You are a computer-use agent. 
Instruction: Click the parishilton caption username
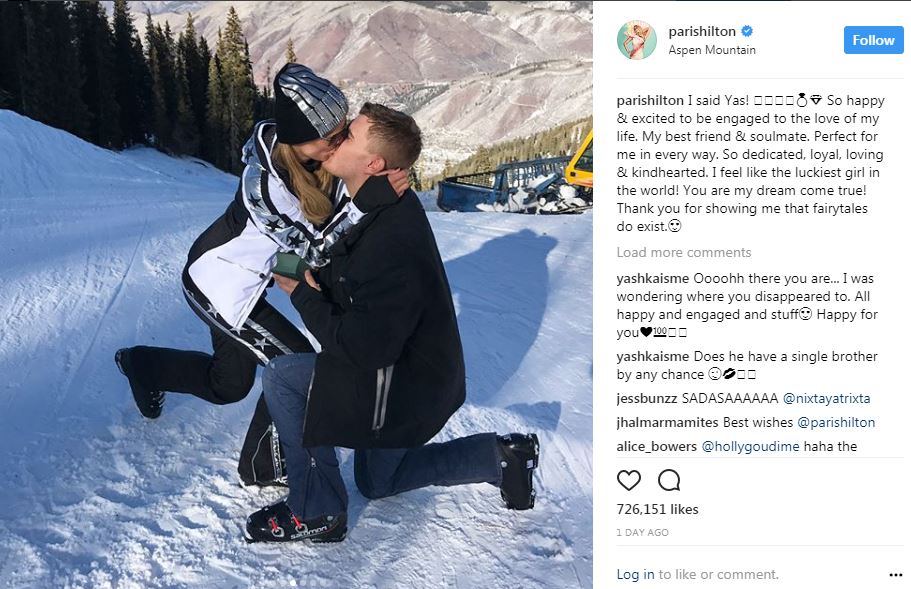click(x=650, y=100)
